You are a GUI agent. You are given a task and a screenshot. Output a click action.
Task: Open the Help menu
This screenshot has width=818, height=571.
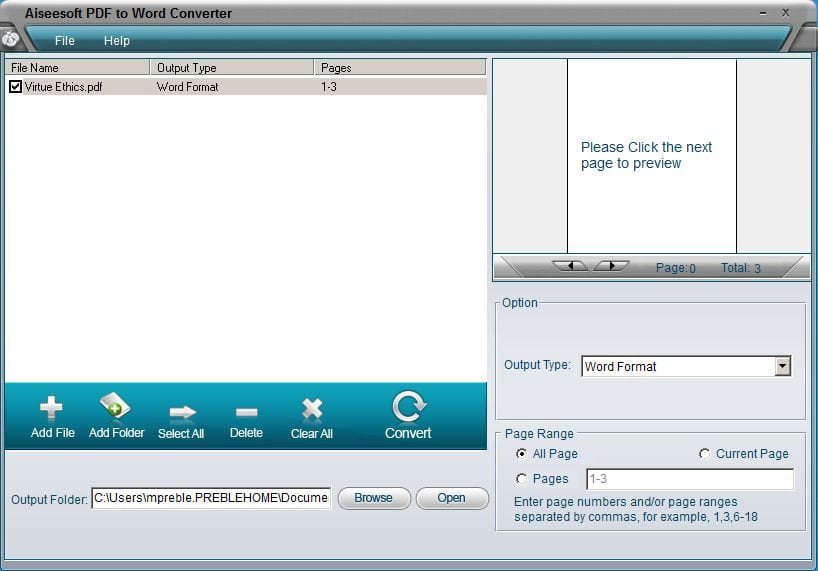(117, 41)
